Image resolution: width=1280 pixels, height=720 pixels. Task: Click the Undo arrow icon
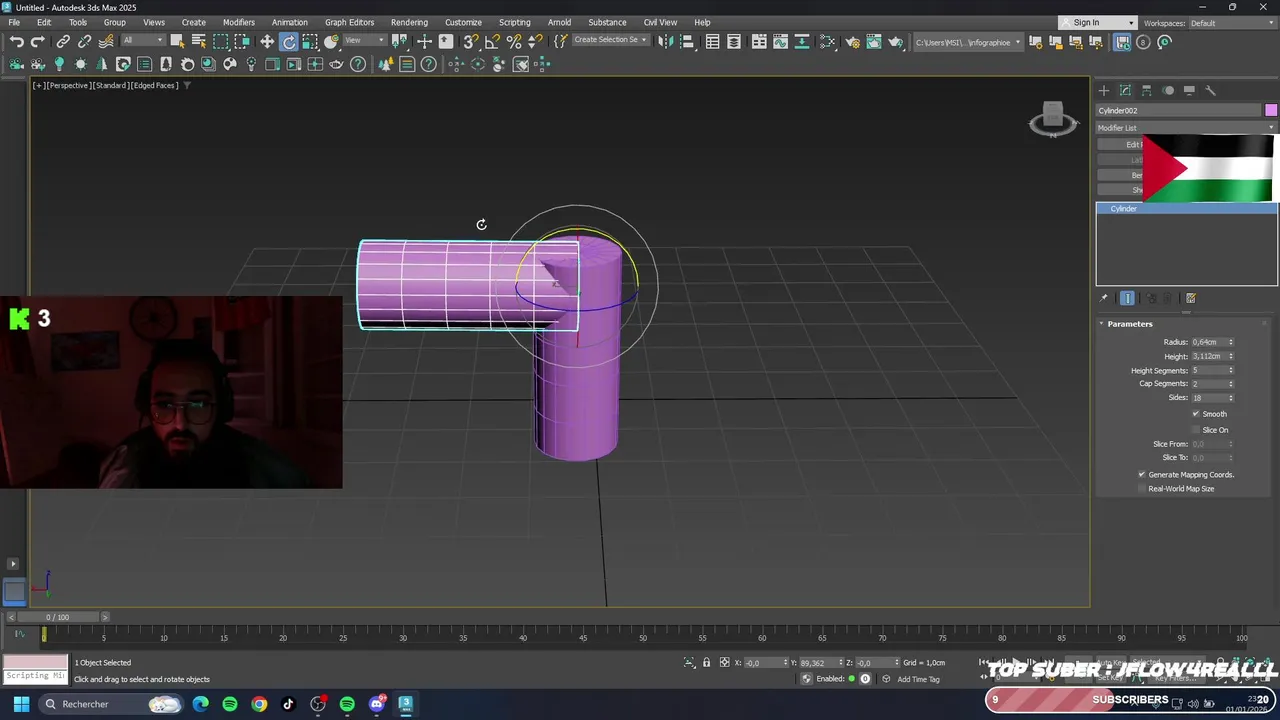click(17, 41)
